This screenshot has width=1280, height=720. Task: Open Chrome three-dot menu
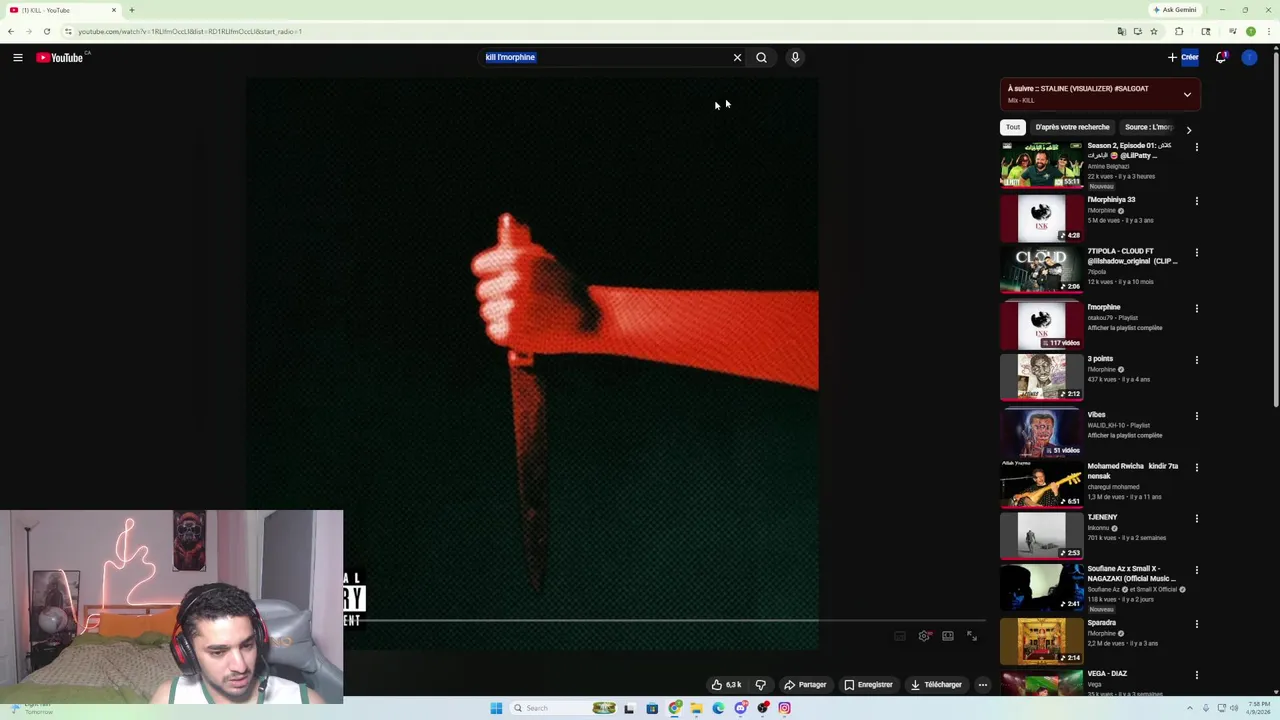click(1268, 31)
